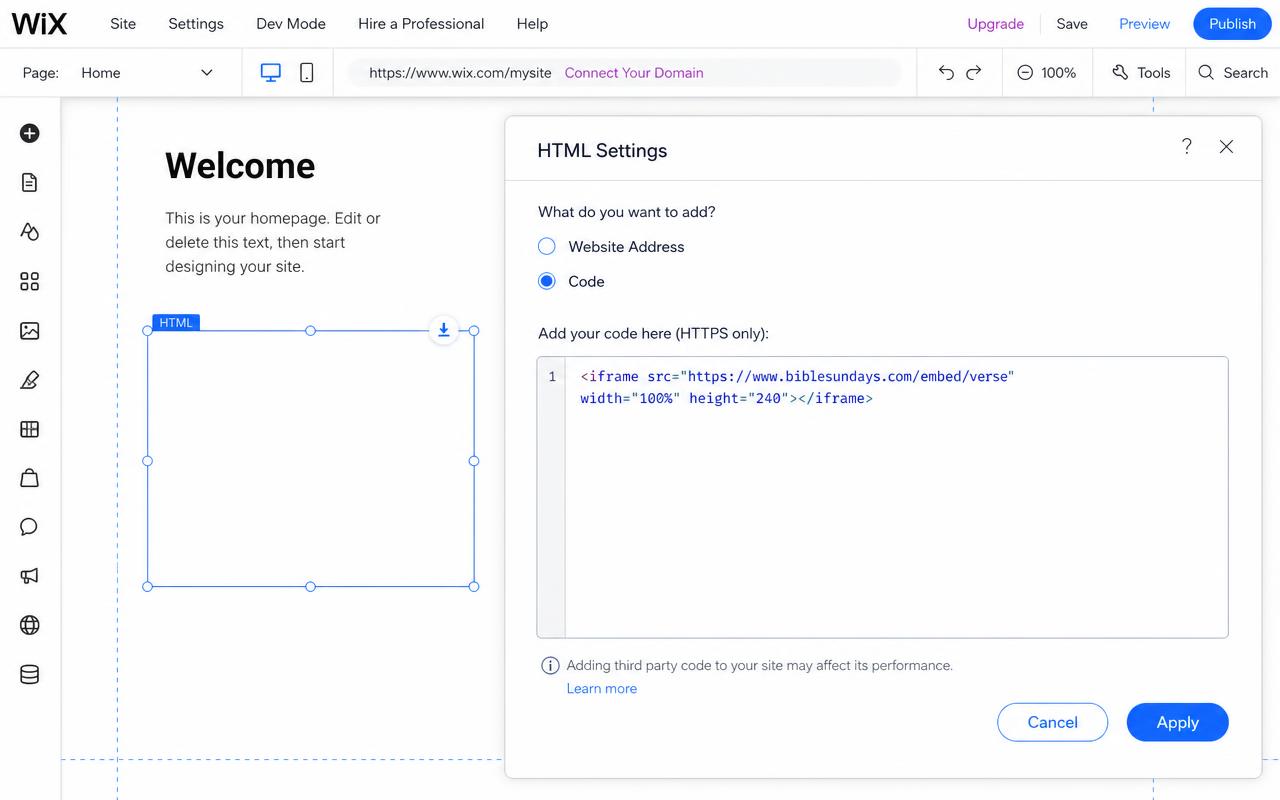Open the megaphone marketing sidebar icon

point(30,576)
